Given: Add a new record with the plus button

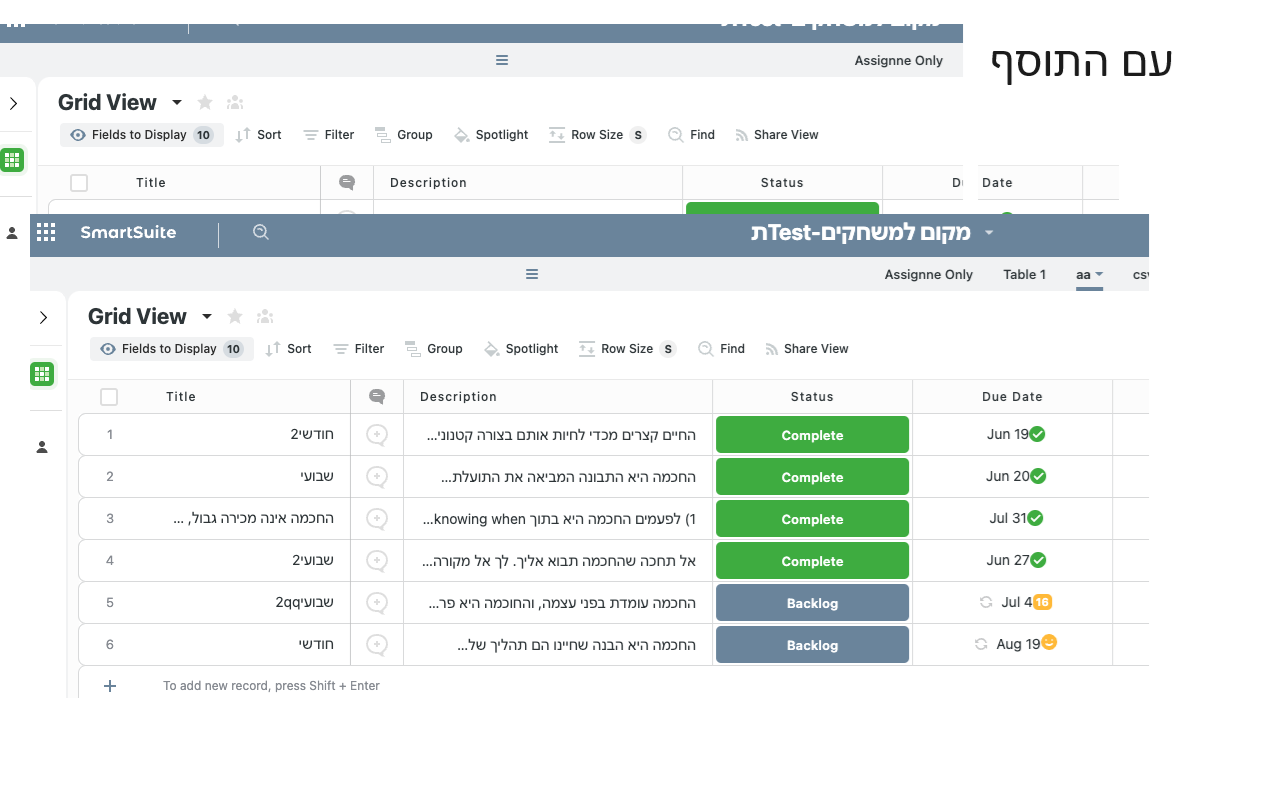Looking at the screenshot, I should tap(109, 685).
